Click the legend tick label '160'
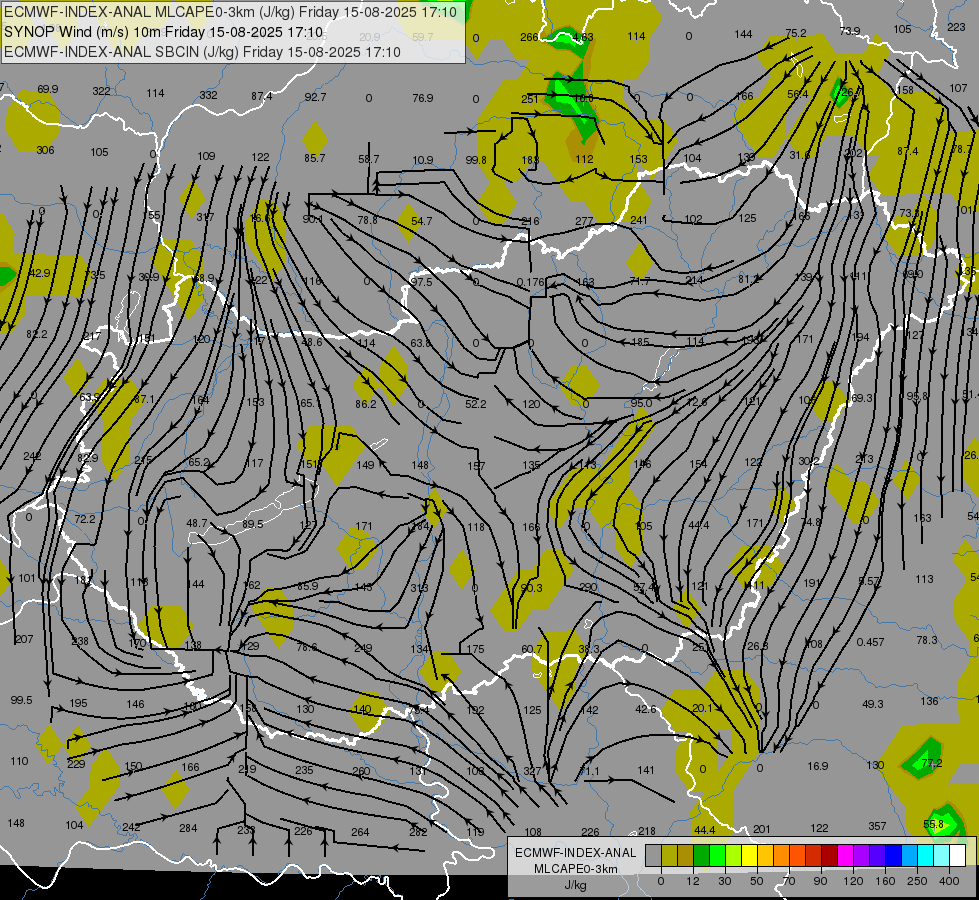This screenshot has width=979, height=900. (885, 881)
